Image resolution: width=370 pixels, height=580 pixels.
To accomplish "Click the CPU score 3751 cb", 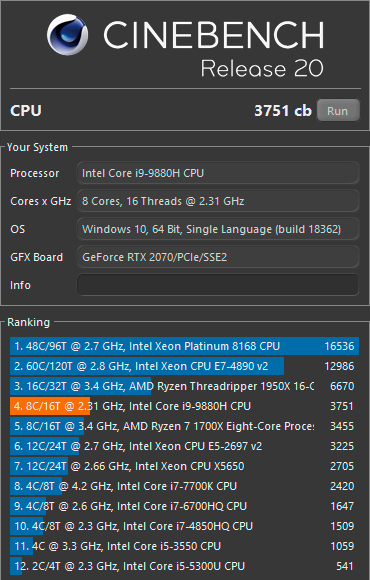I will coord(283,111).
